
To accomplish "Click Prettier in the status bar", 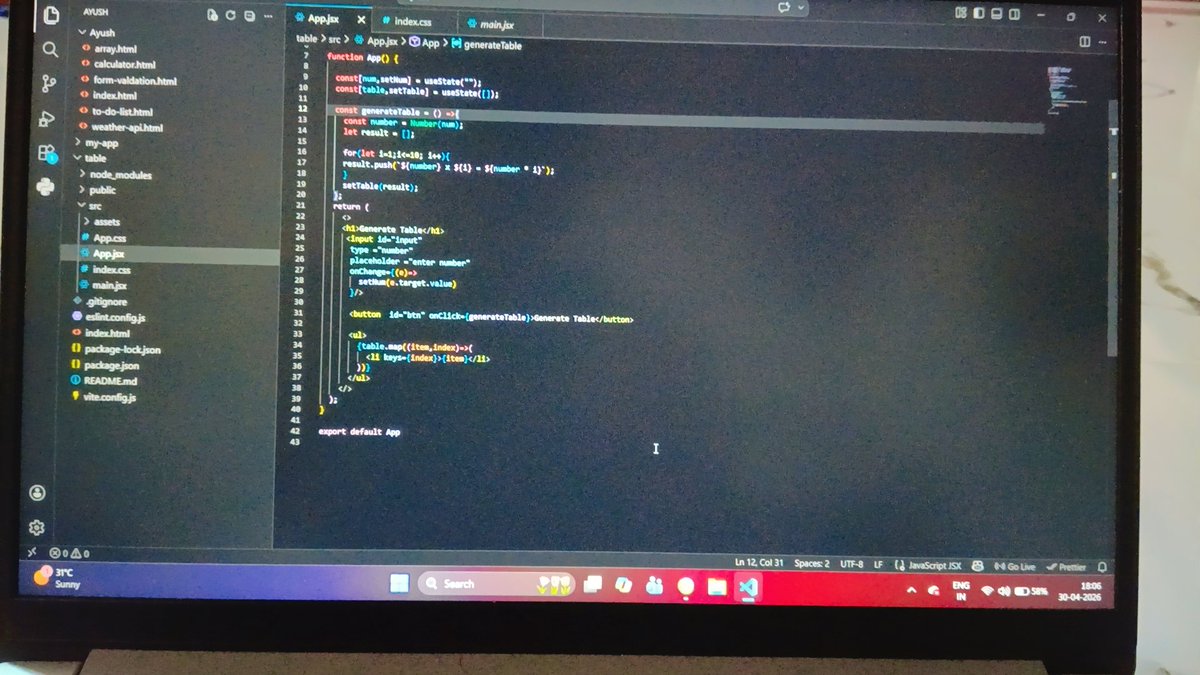I will point(1067,566).
